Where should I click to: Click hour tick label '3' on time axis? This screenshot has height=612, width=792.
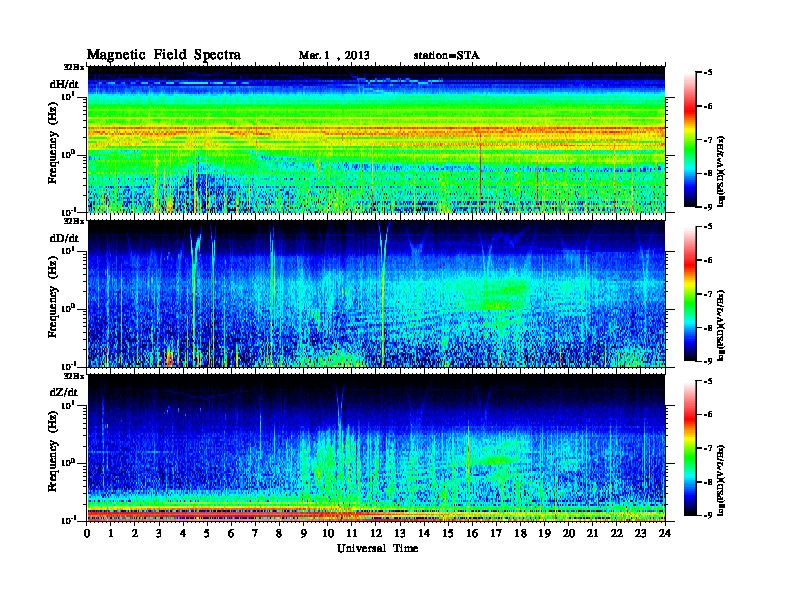click(159, 534)
